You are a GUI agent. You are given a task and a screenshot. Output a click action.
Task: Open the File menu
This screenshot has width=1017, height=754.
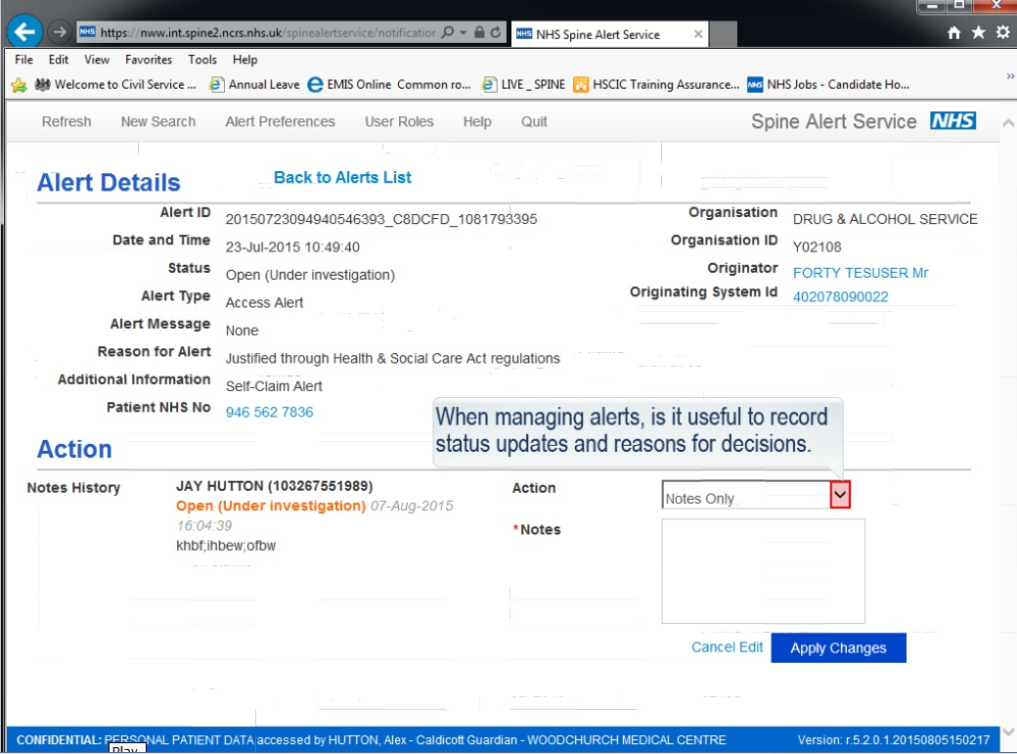click(x=24, y=60)
